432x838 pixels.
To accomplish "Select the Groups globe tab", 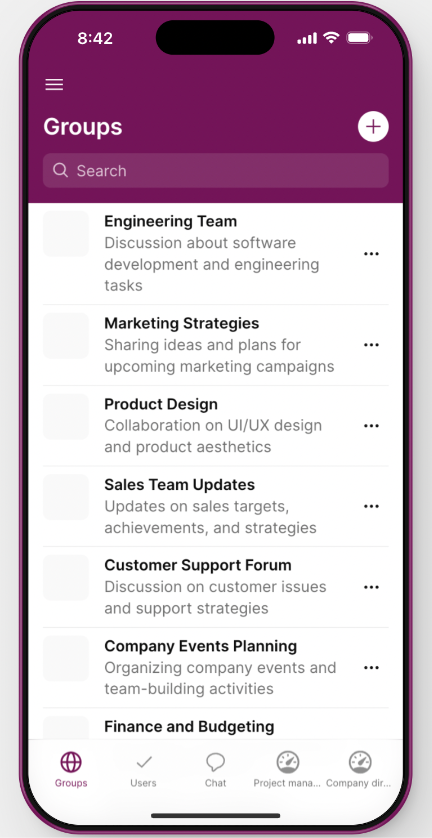I will pos(71,770).
